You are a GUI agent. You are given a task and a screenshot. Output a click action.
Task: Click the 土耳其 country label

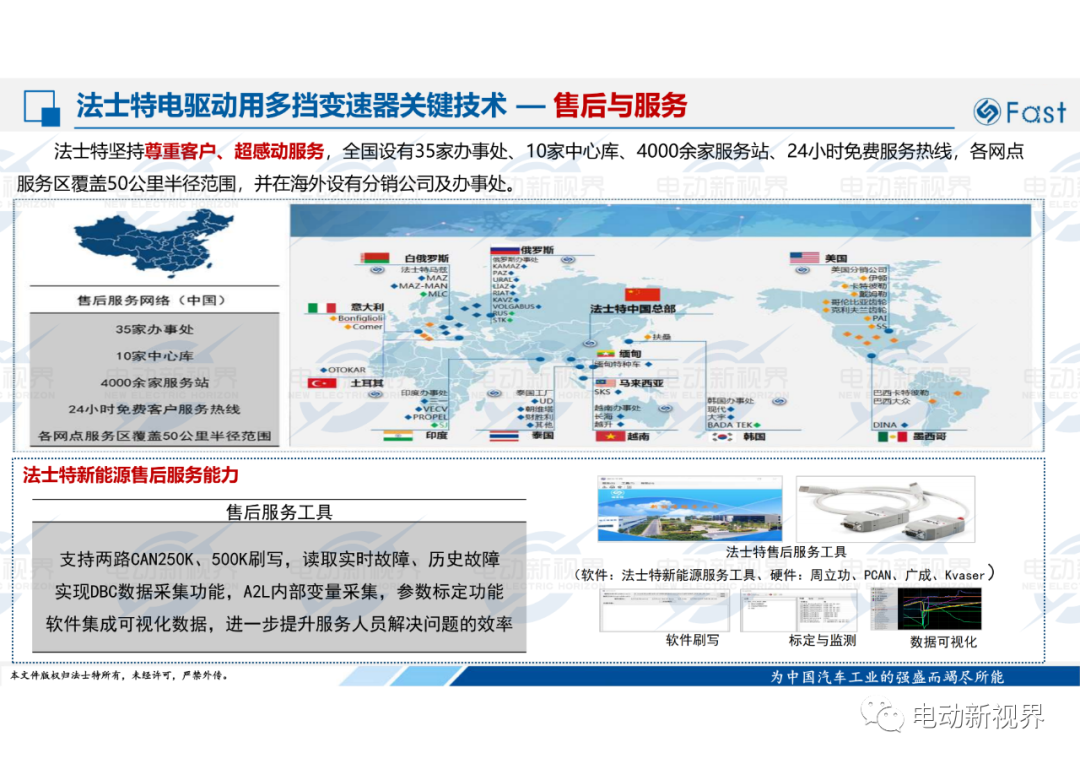pyautogui.click(x=366, y=383)
